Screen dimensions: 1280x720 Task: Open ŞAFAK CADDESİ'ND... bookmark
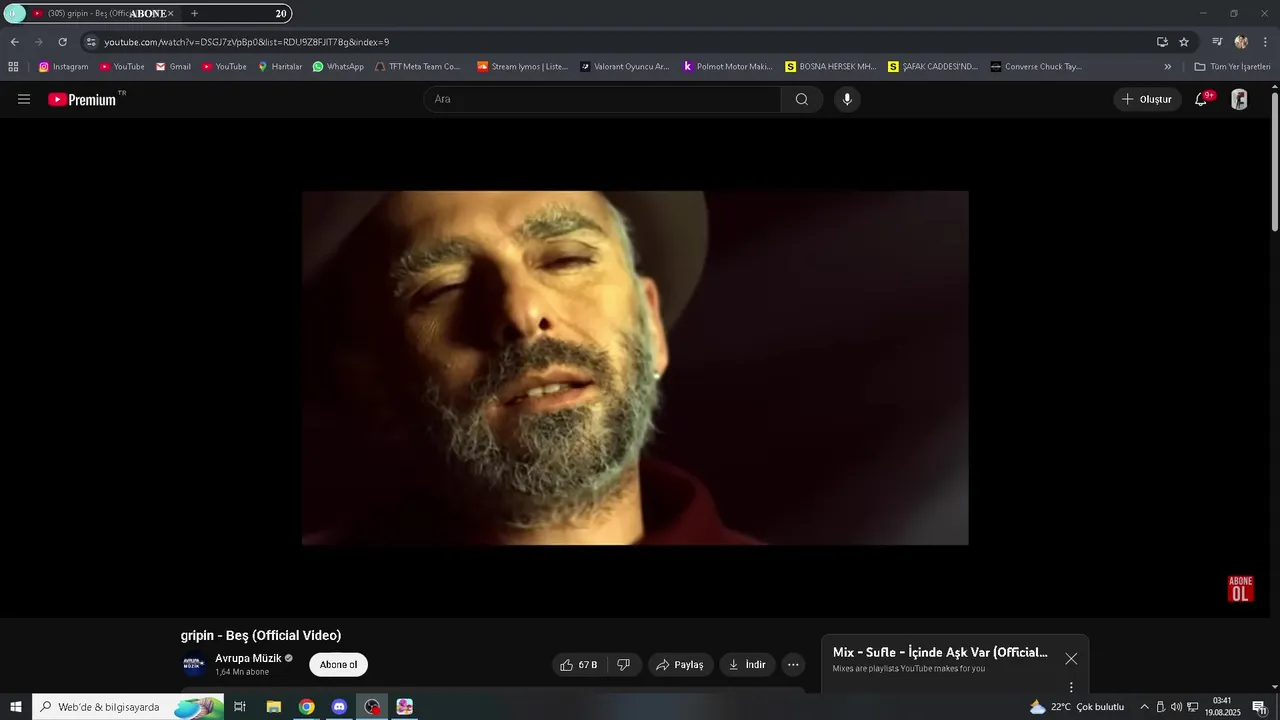tap(934, 67)
